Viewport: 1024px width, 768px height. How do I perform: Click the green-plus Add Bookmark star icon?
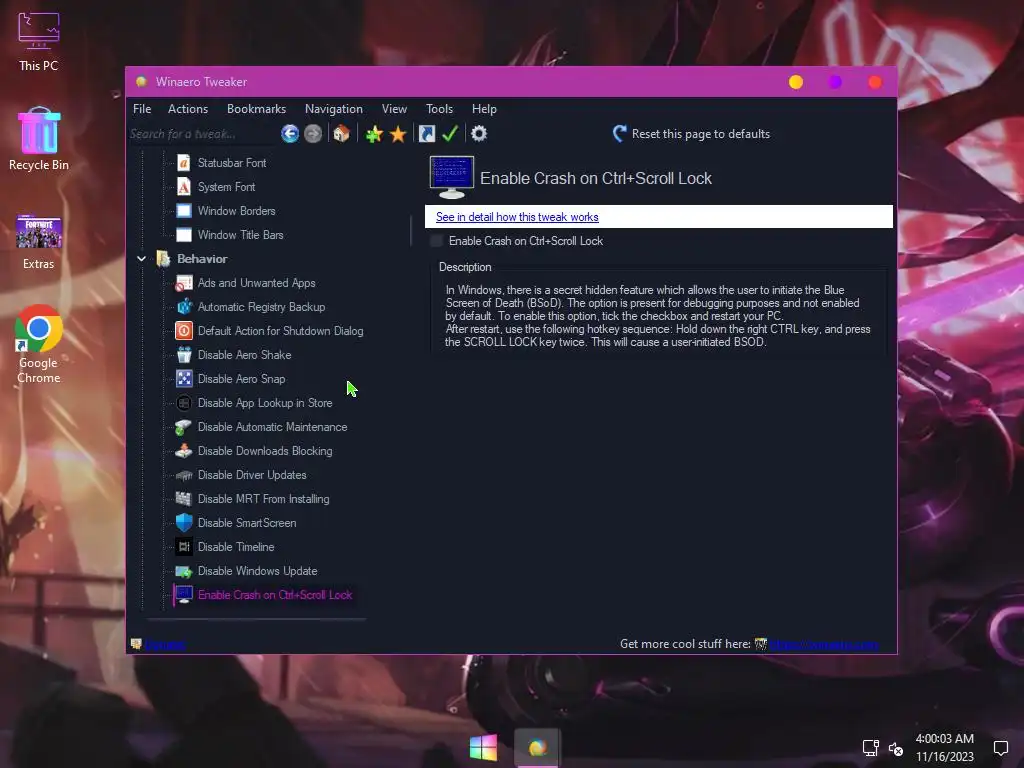374,134
